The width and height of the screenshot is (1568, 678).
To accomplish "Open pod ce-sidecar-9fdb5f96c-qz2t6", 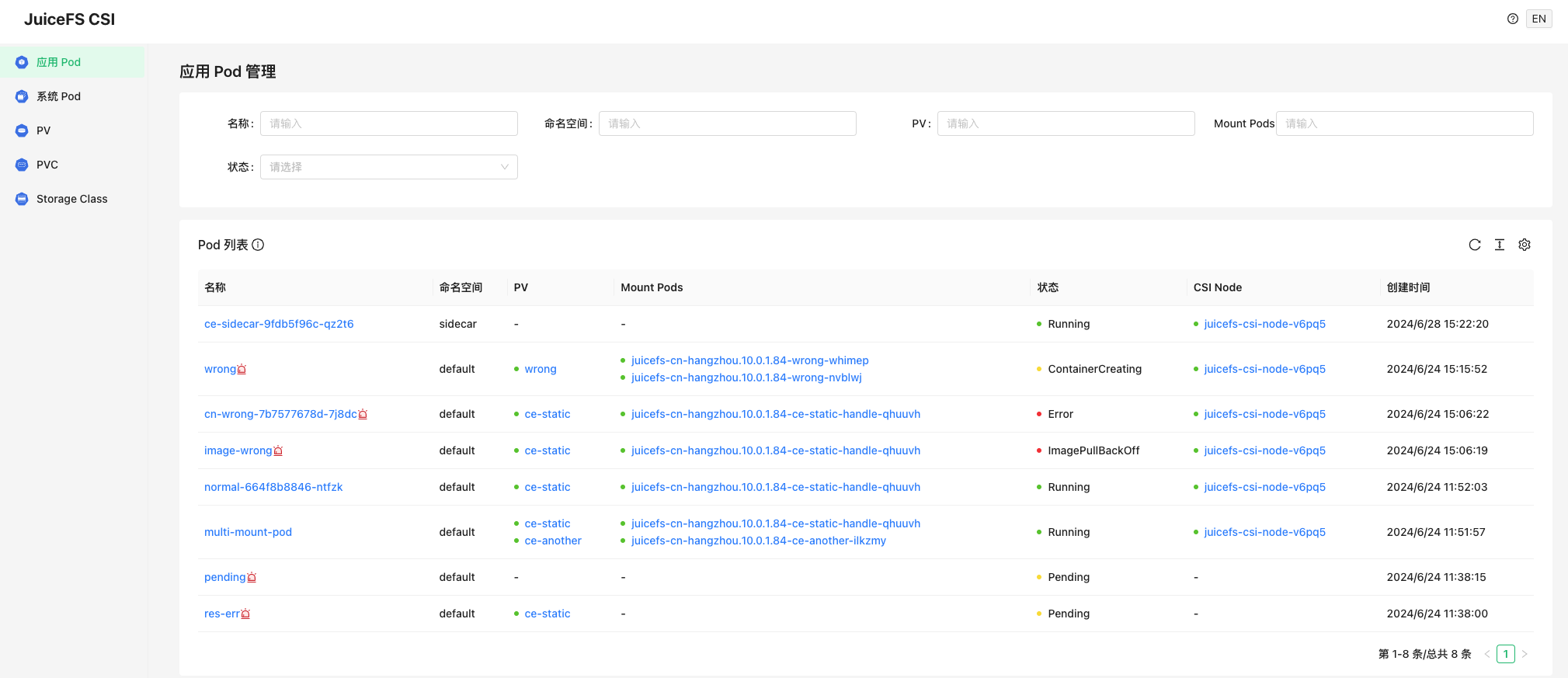I will click(x=279, y=324).
